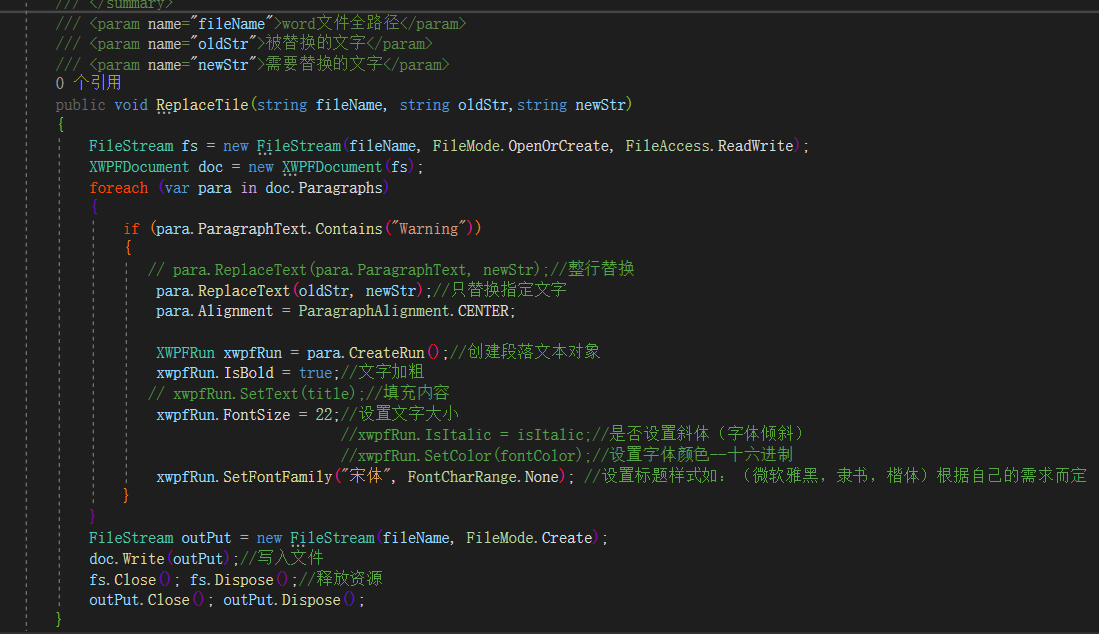Click the opening brace under foreach

[x=94, y=207]
